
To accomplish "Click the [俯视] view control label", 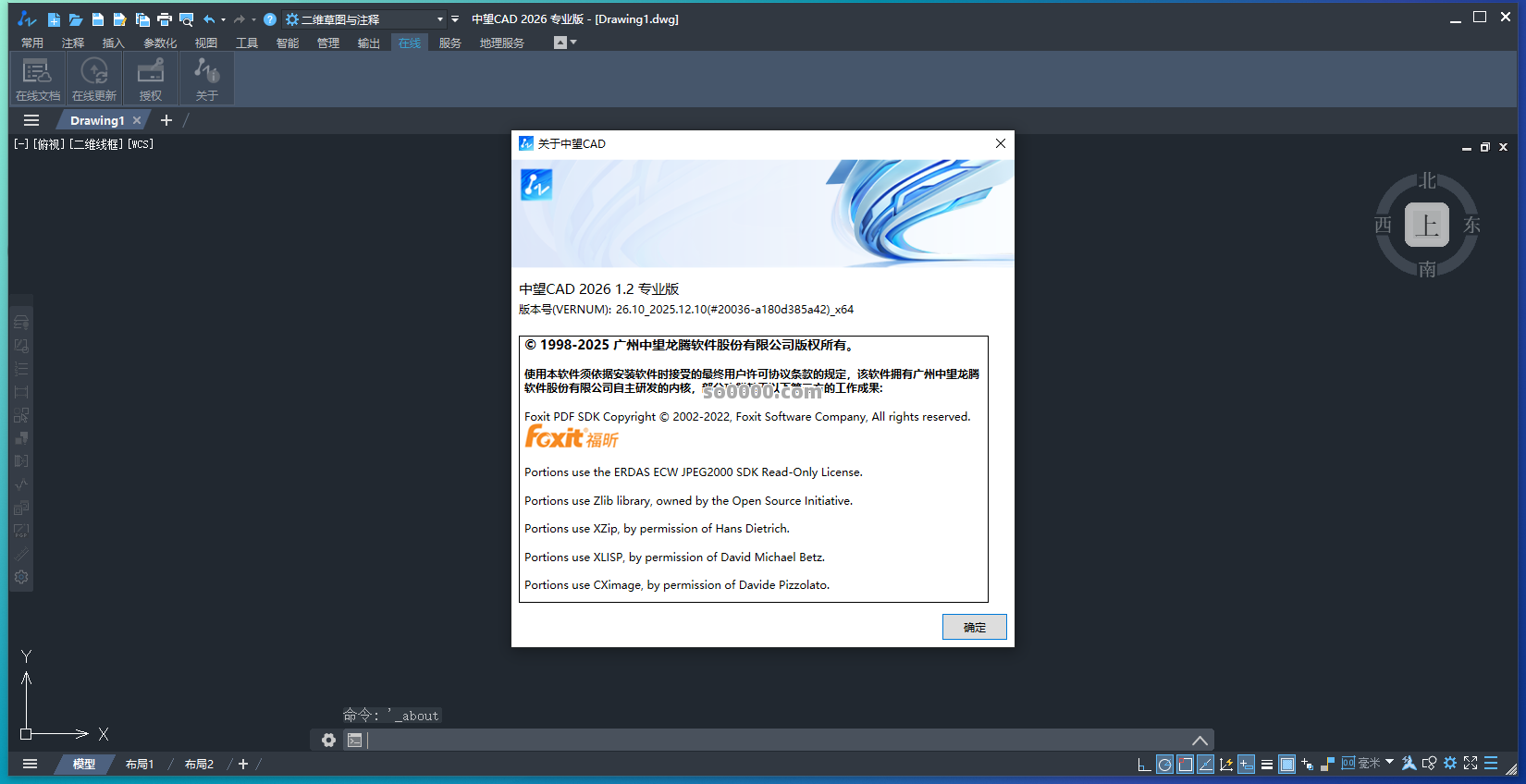I will pos(49,144).
